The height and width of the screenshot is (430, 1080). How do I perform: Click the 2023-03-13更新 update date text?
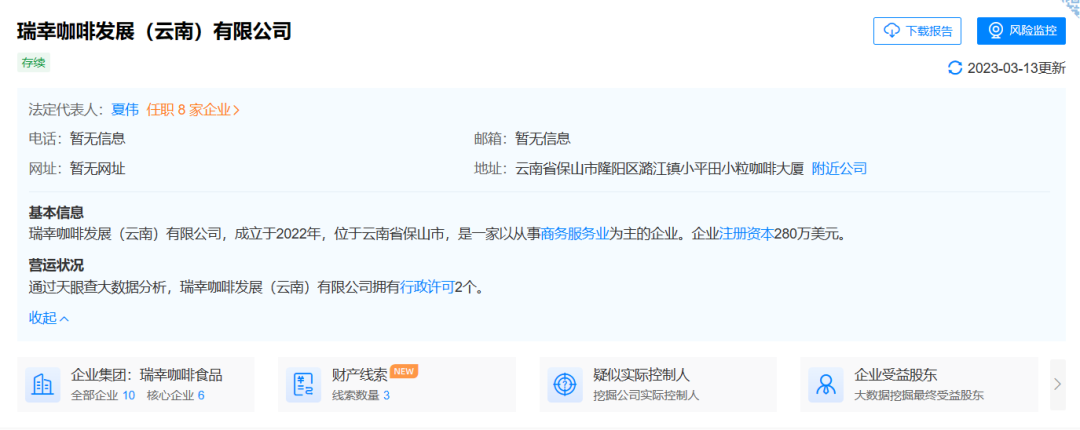pyautogui.click(x=1017, y=68)
